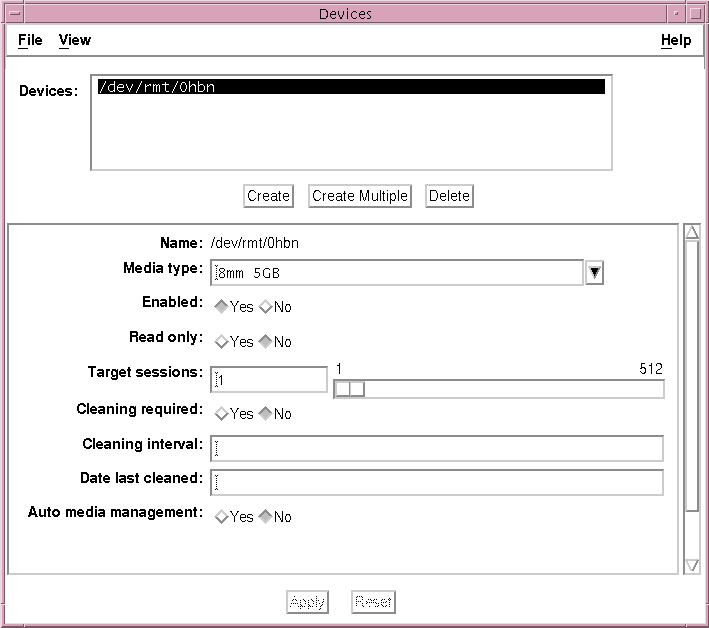Viewport: 709px width, 628px height.
Task: Click the Cleaning interval text field
Action: point(436,448)
